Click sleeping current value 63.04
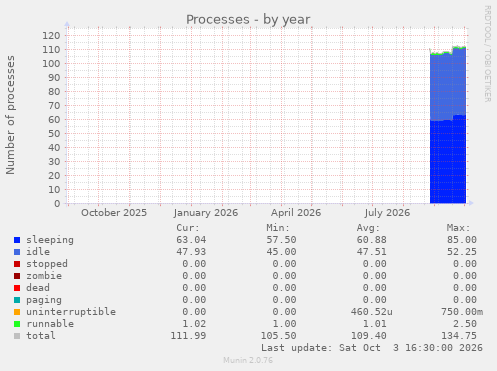Viewport: 497px width, 371px height. coord(191,240)
